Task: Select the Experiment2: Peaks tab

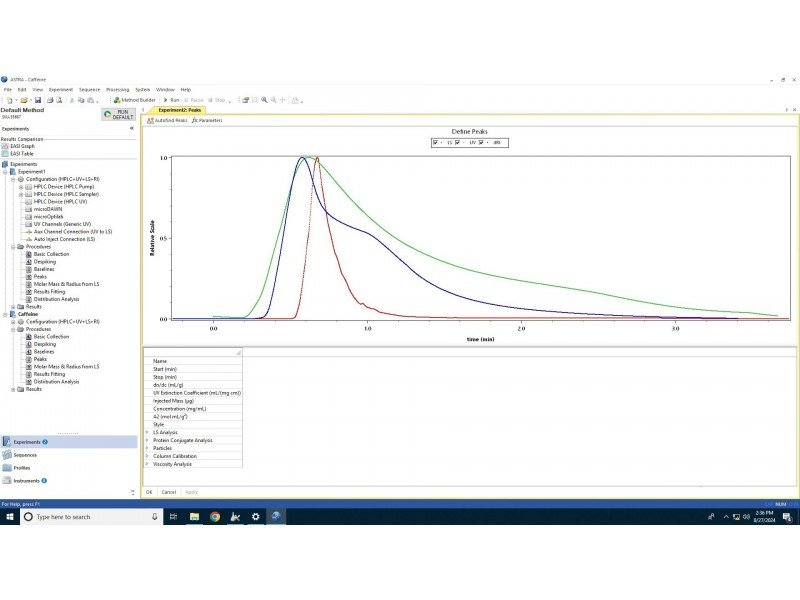Action: 179,110
